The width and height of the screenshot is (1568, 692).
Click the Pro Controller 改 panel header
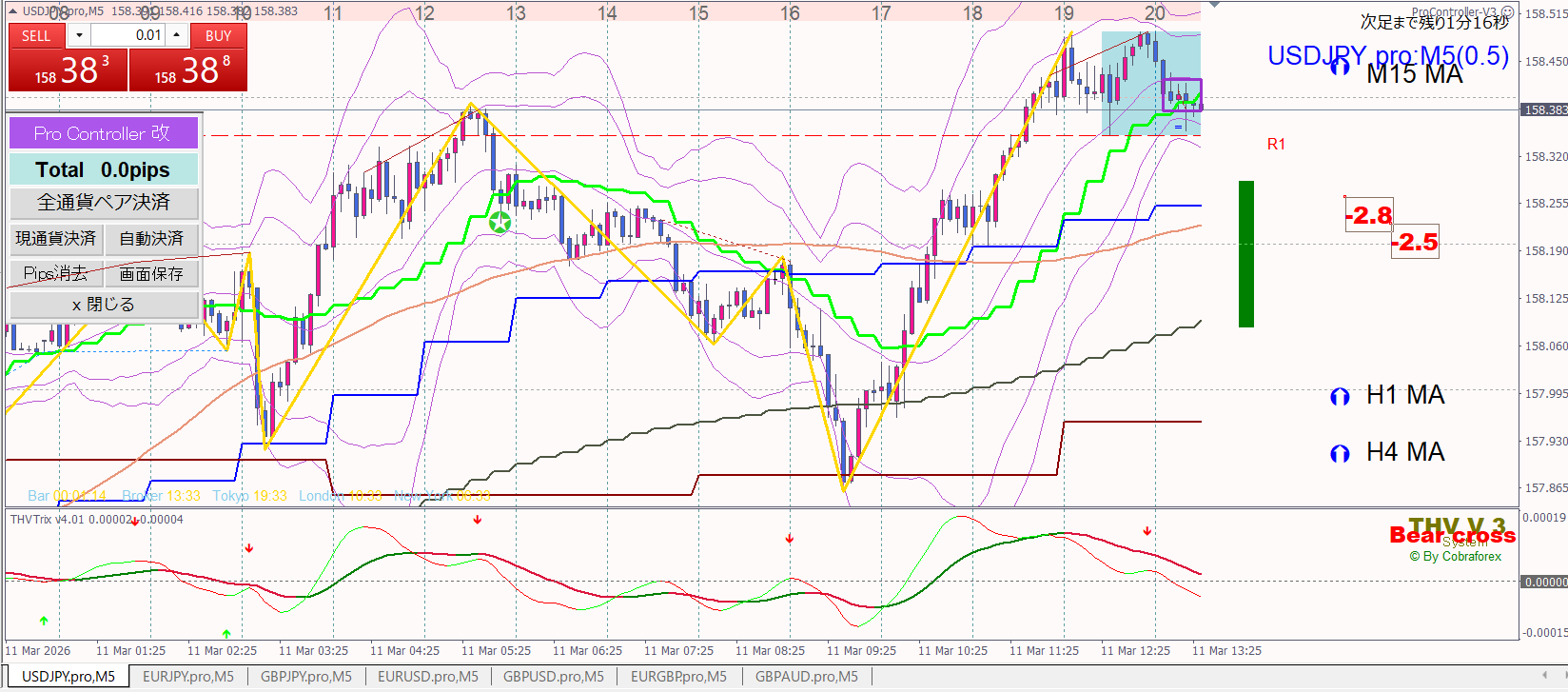tap(103, 133)
